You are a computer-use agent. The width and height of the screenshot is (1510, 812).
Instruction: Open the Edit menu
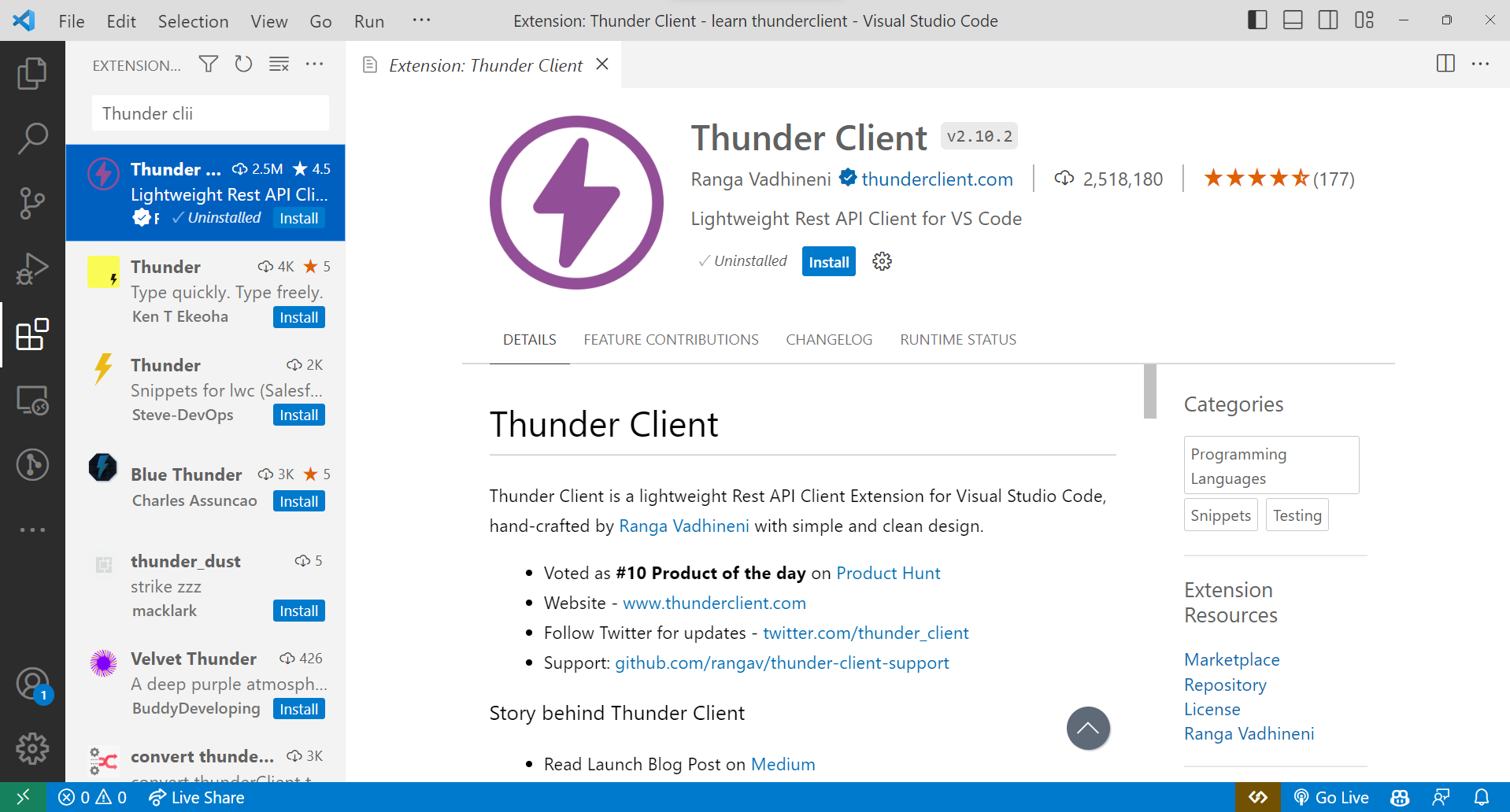click(121, 21)
